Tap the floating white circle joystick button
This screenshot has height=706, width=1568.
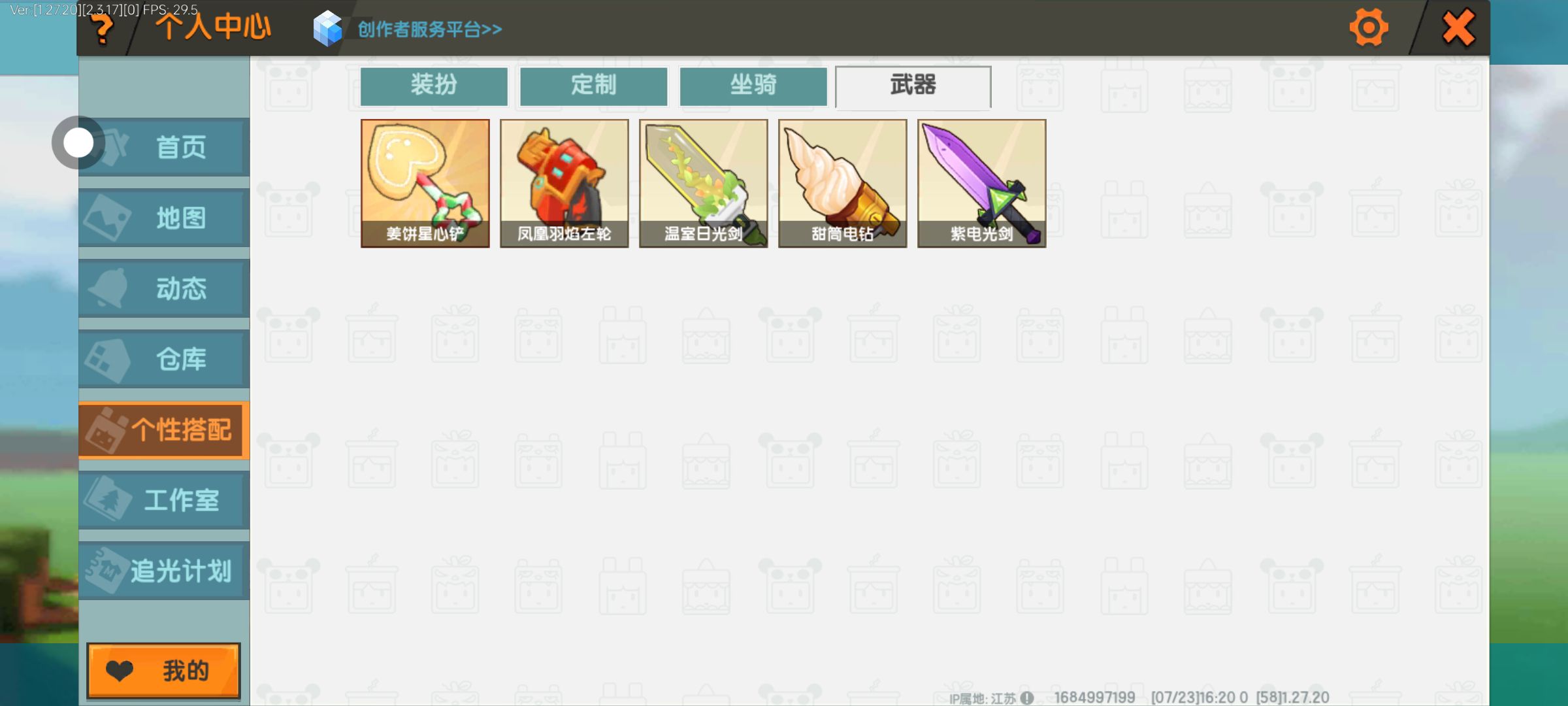click(x=78, y=143)
